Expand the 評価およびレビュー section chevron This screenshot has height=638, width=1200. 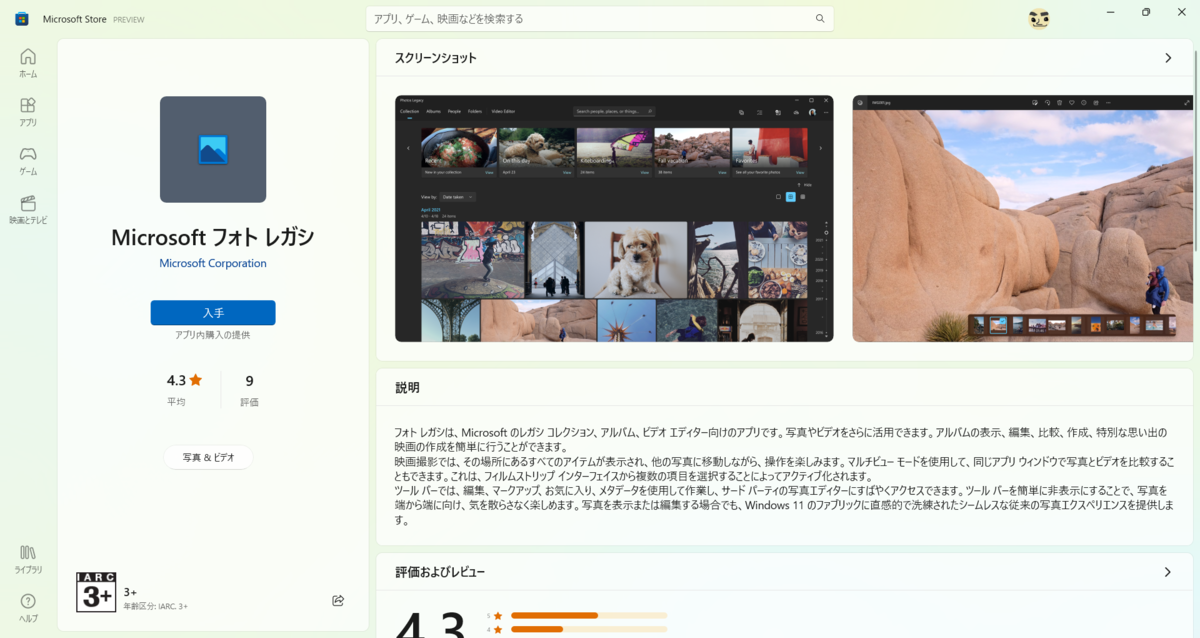pos(1168,572)
